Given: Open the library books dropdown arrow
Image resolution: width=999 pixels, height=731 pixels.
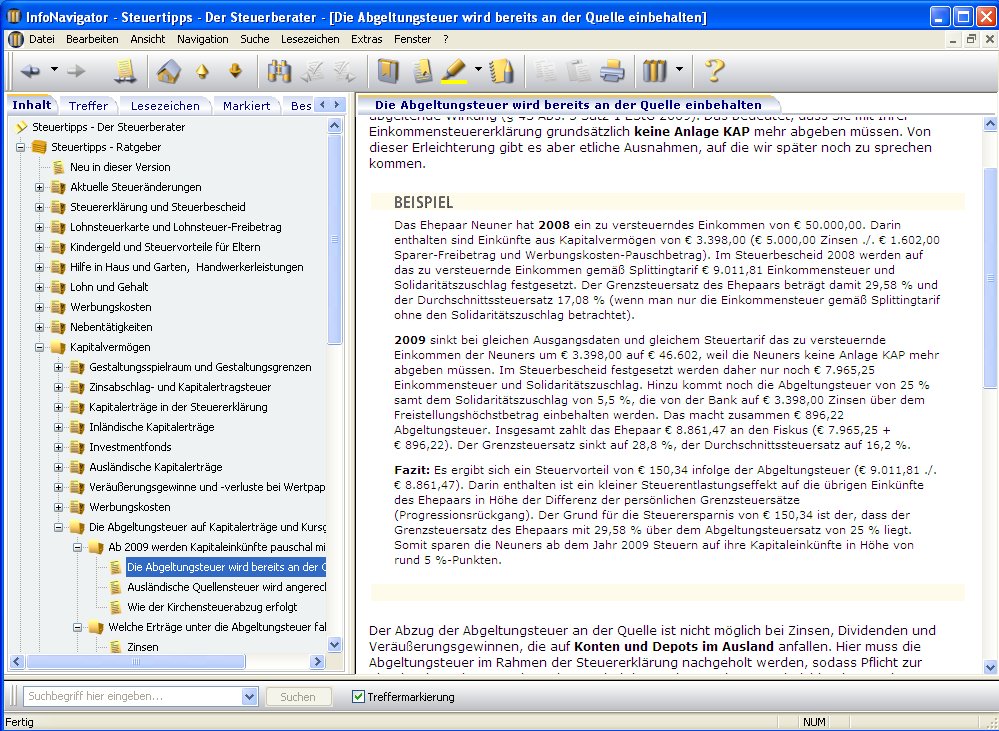Looking at the screenshot, I should pos(679,69).
